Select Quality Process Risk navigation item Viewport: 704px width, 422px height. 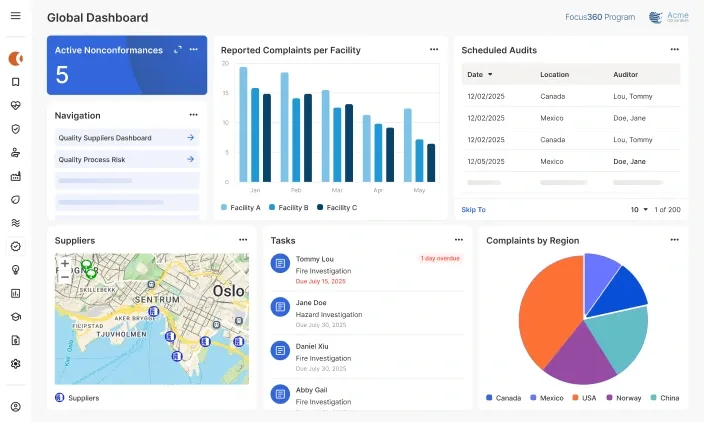127,159
